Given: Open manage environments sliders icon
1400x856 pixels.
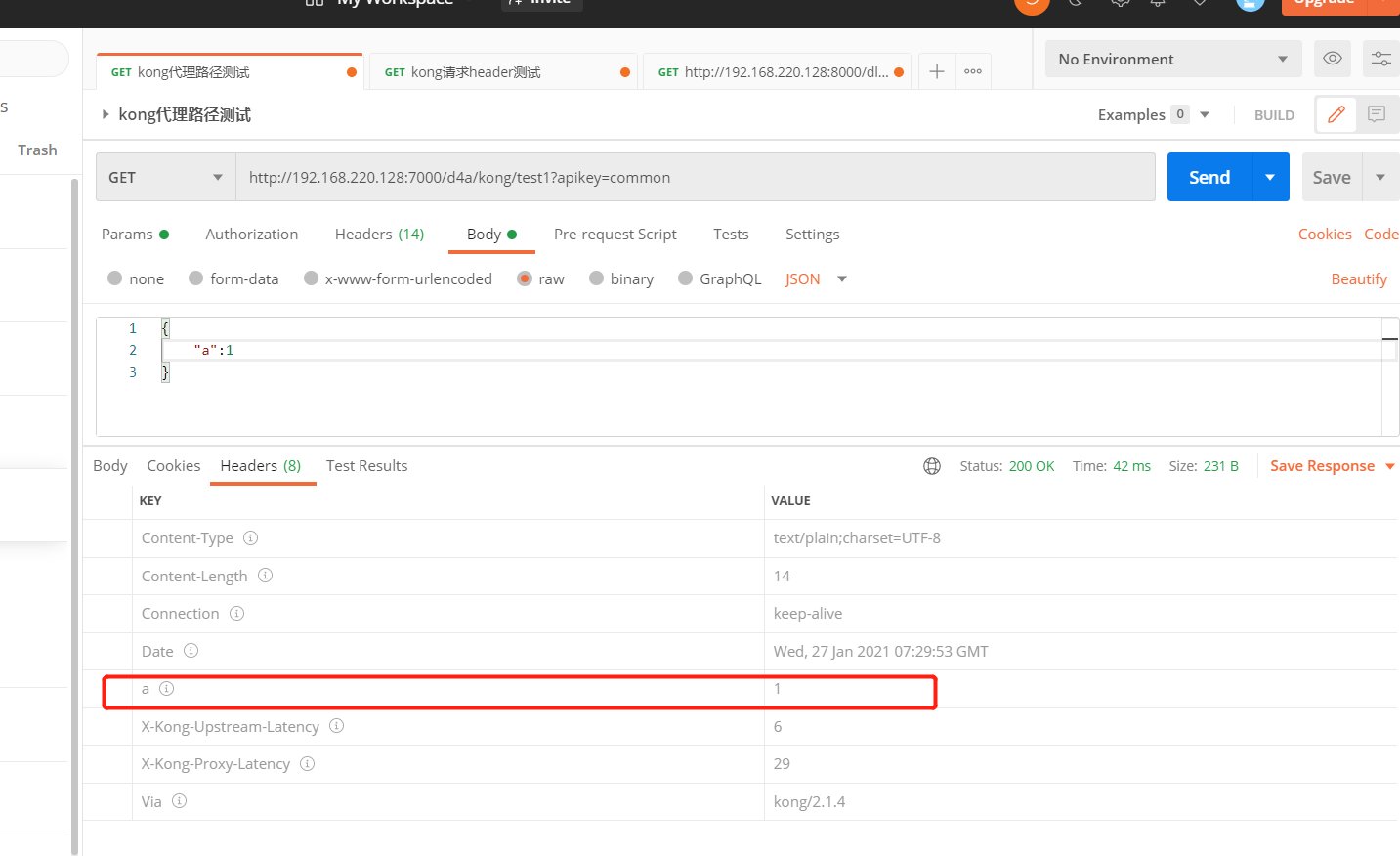Looking at the screenshot, I should [x=1380, y=59].
